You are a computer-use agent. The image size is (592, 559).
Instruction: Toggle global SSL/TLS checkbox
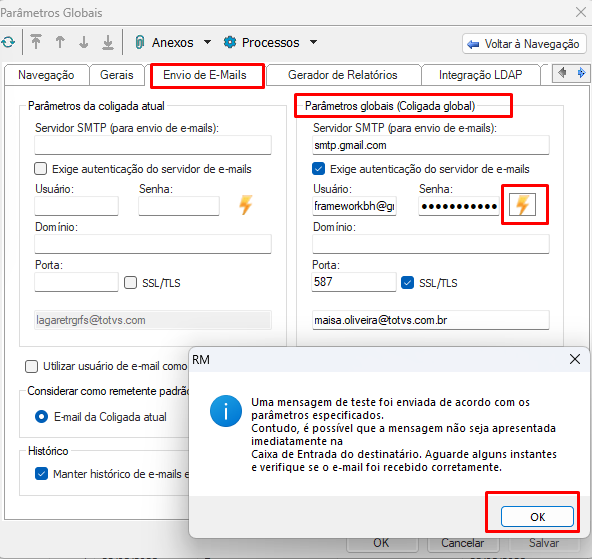[407, 282]
